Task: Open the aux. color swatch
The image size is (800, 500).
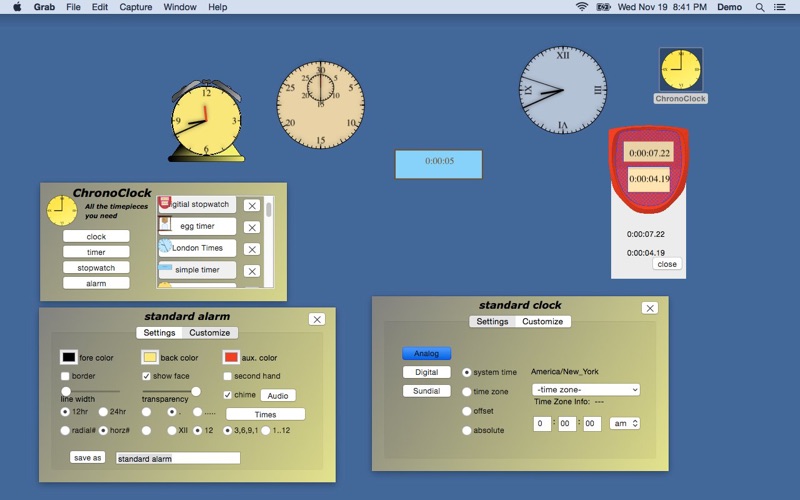Action: point(231,357)
